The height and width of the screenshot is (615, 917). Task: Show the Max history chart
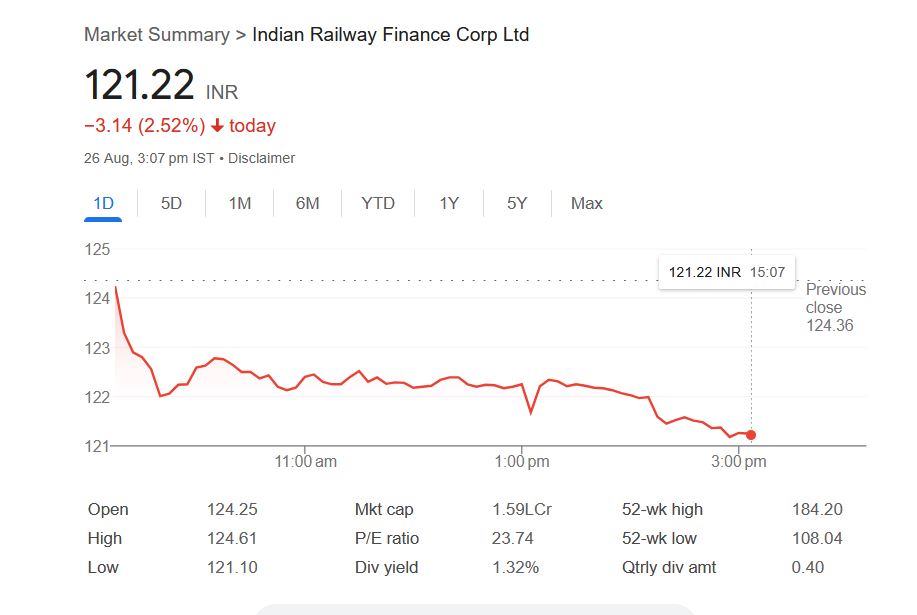[586, 203]
